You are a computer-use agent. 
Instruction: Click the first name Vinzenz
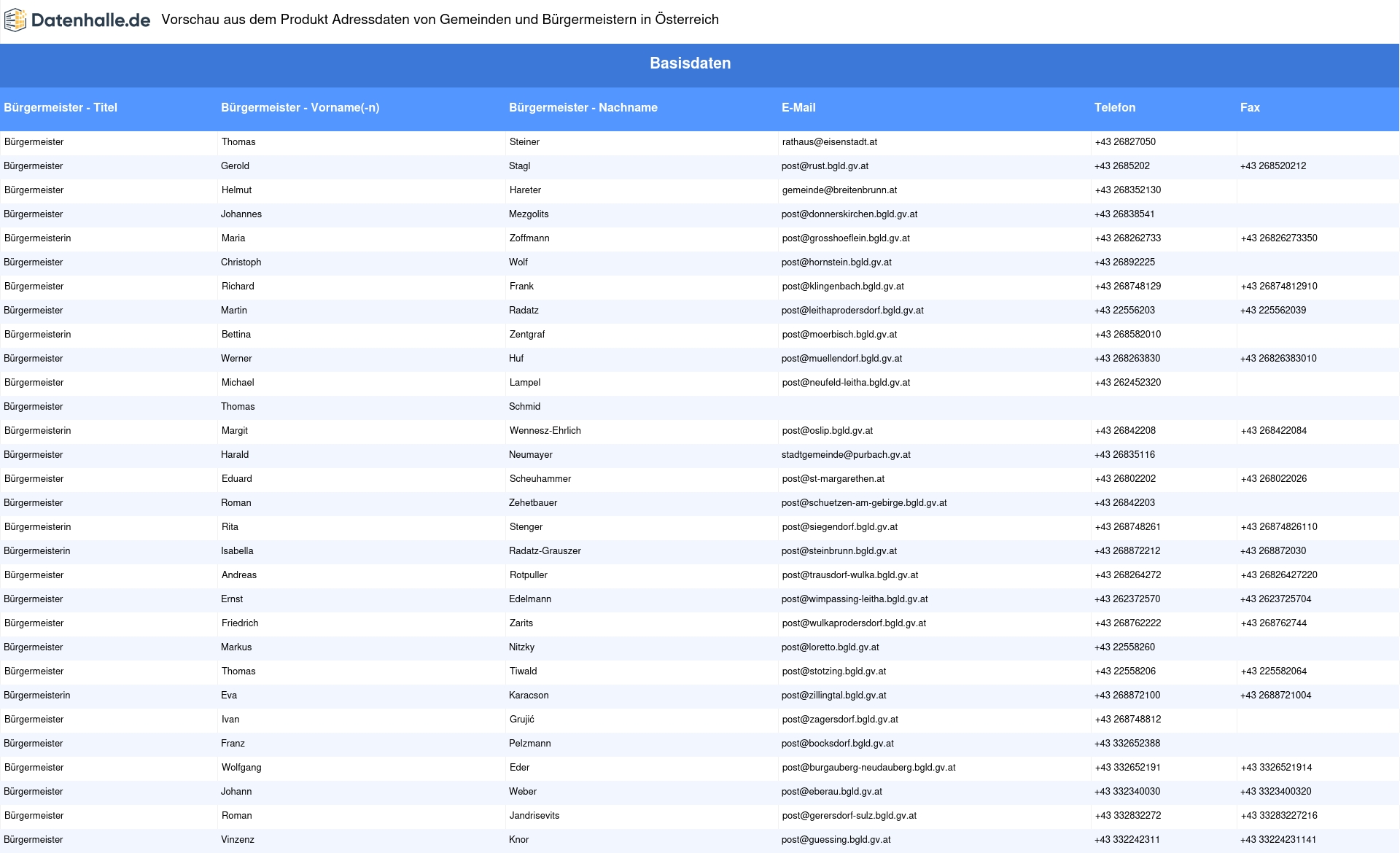point(238,840)
